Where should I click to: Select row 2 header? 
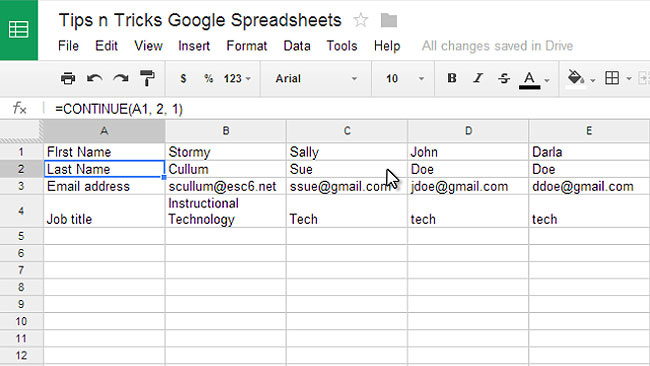pos(21,169)
